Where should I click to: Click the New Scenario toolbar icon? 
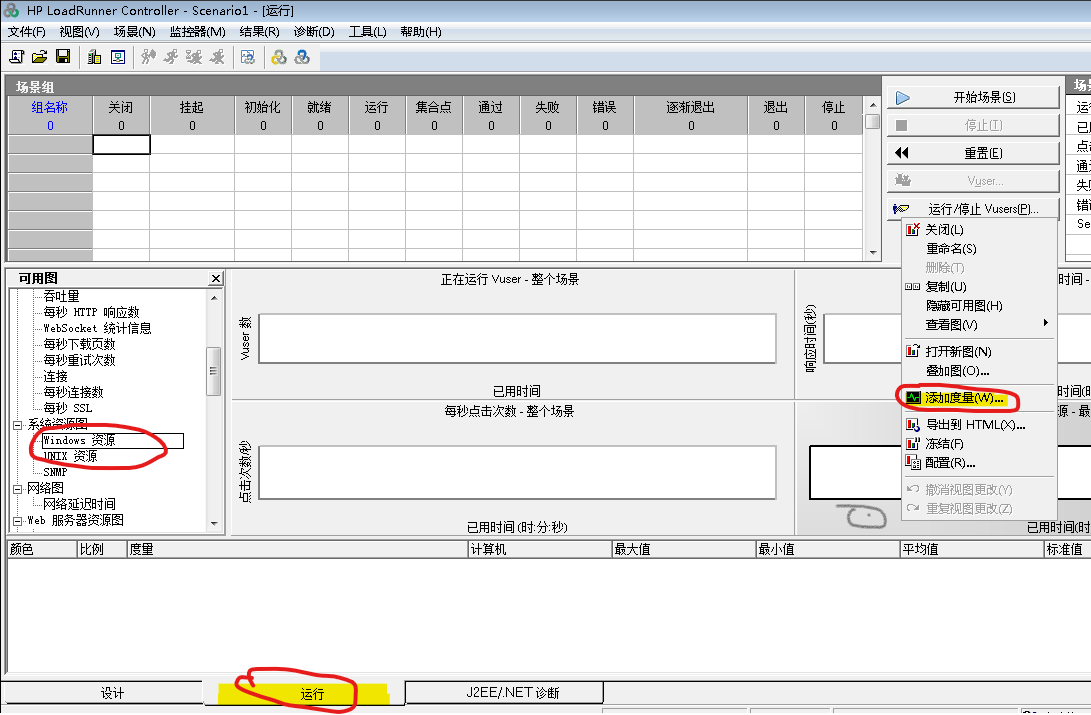pyautogui.click(x=17, y=57)
